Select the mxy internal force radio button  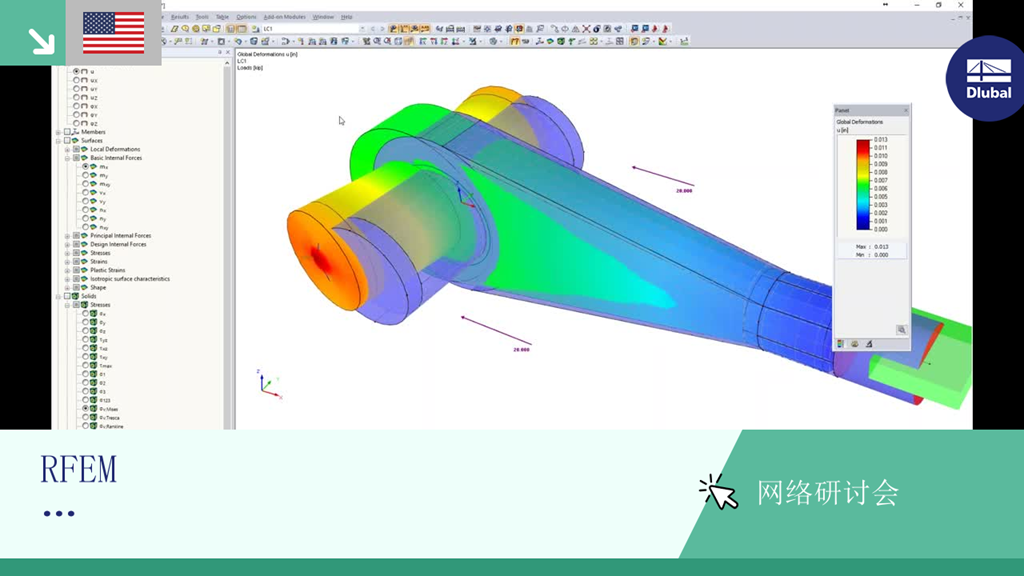(x=86, y=184)
